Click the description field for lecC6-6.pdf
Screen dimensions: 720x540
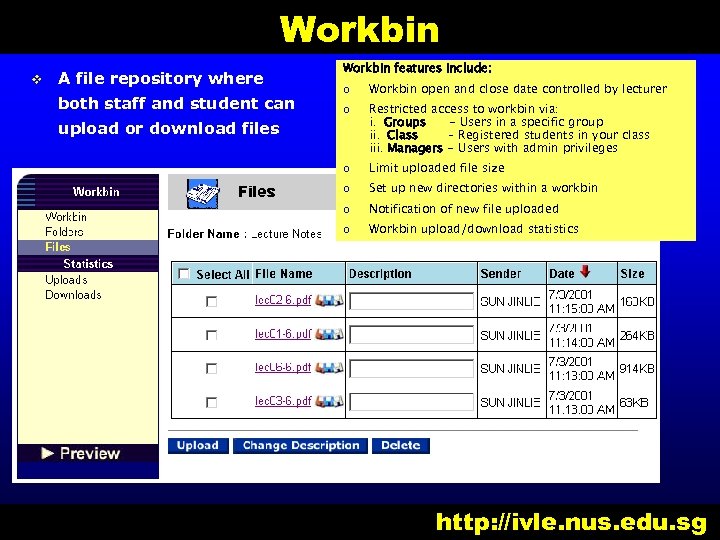(x=411, y=369)
